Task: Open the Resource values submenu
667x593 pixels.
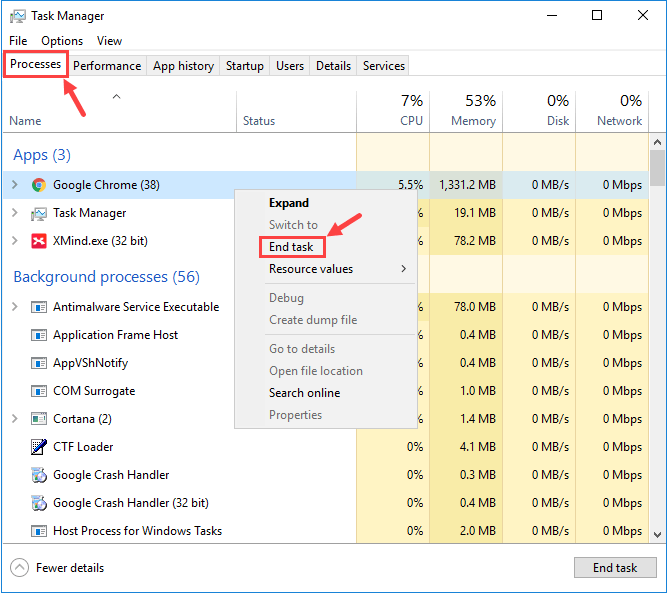Action: click(337, 269)
